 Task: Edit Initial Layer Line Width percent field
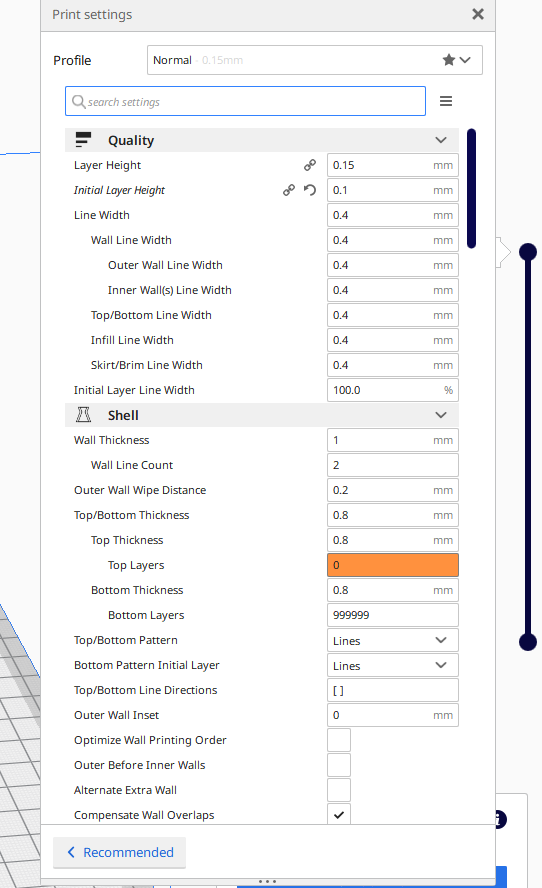[x=392, y=390]
